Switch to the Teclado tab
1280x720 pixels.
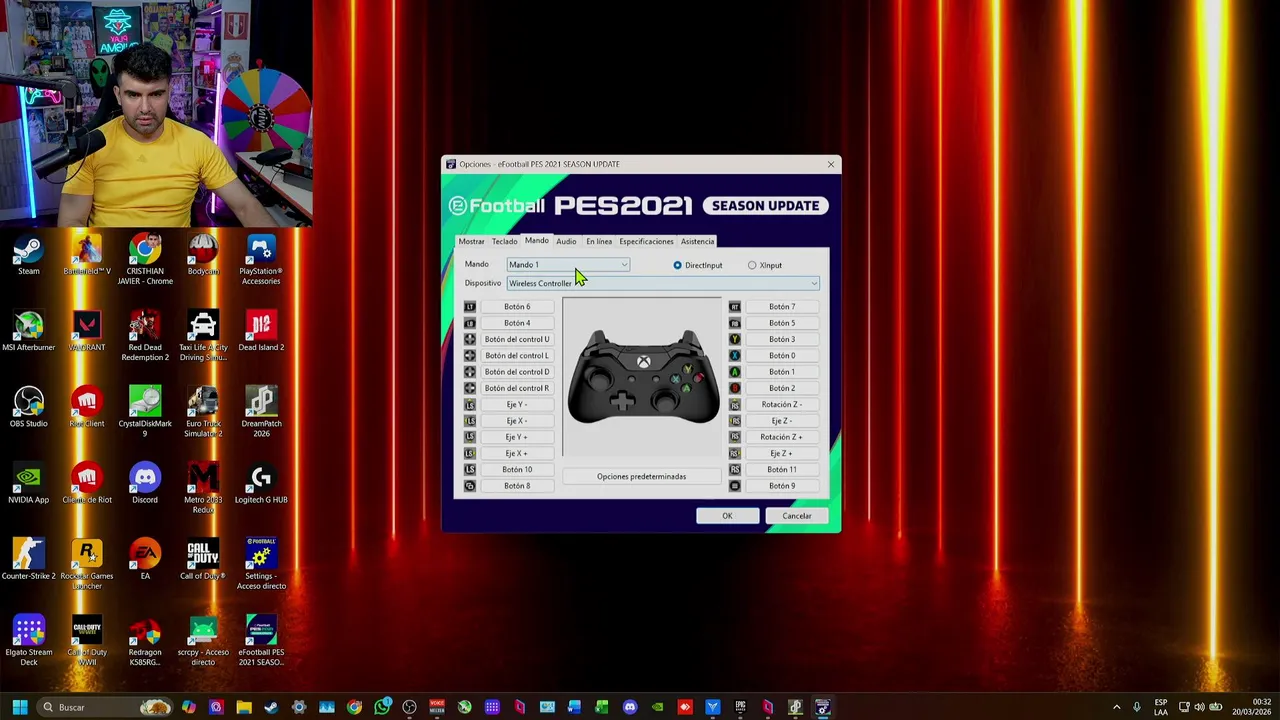tap(504, 241)
